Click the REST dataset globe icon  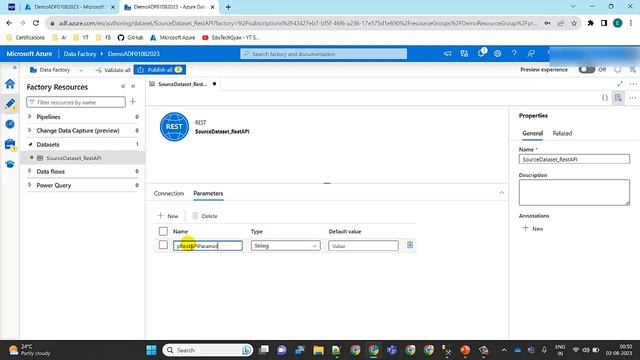coord(174,127)
